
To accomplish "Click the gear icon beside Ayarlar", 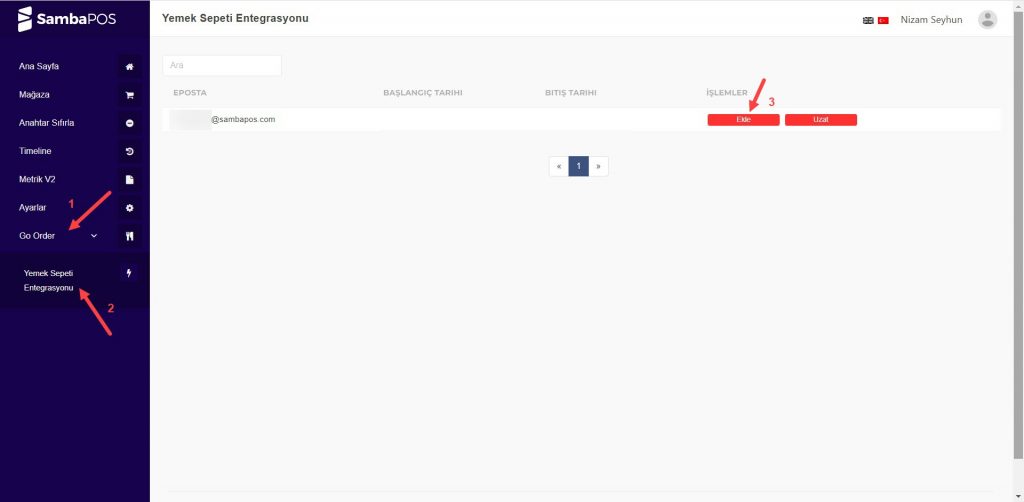I will click(x=129, y=208).
